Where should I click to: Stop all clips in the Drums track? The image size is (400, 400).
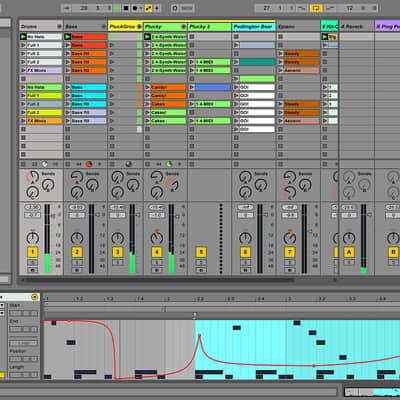pos(23,164)
